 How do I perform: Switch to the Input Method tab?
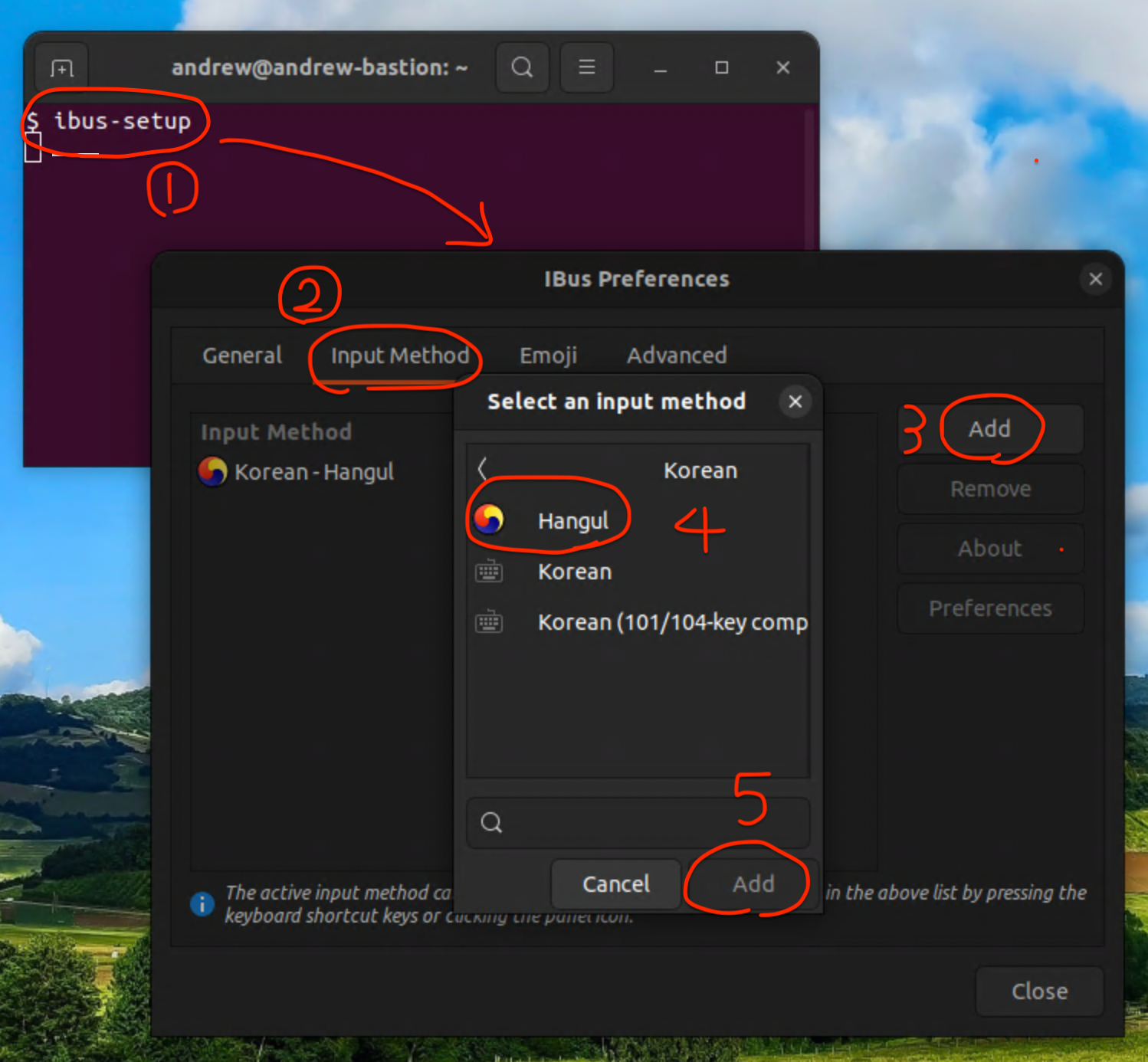click(400, 356)
